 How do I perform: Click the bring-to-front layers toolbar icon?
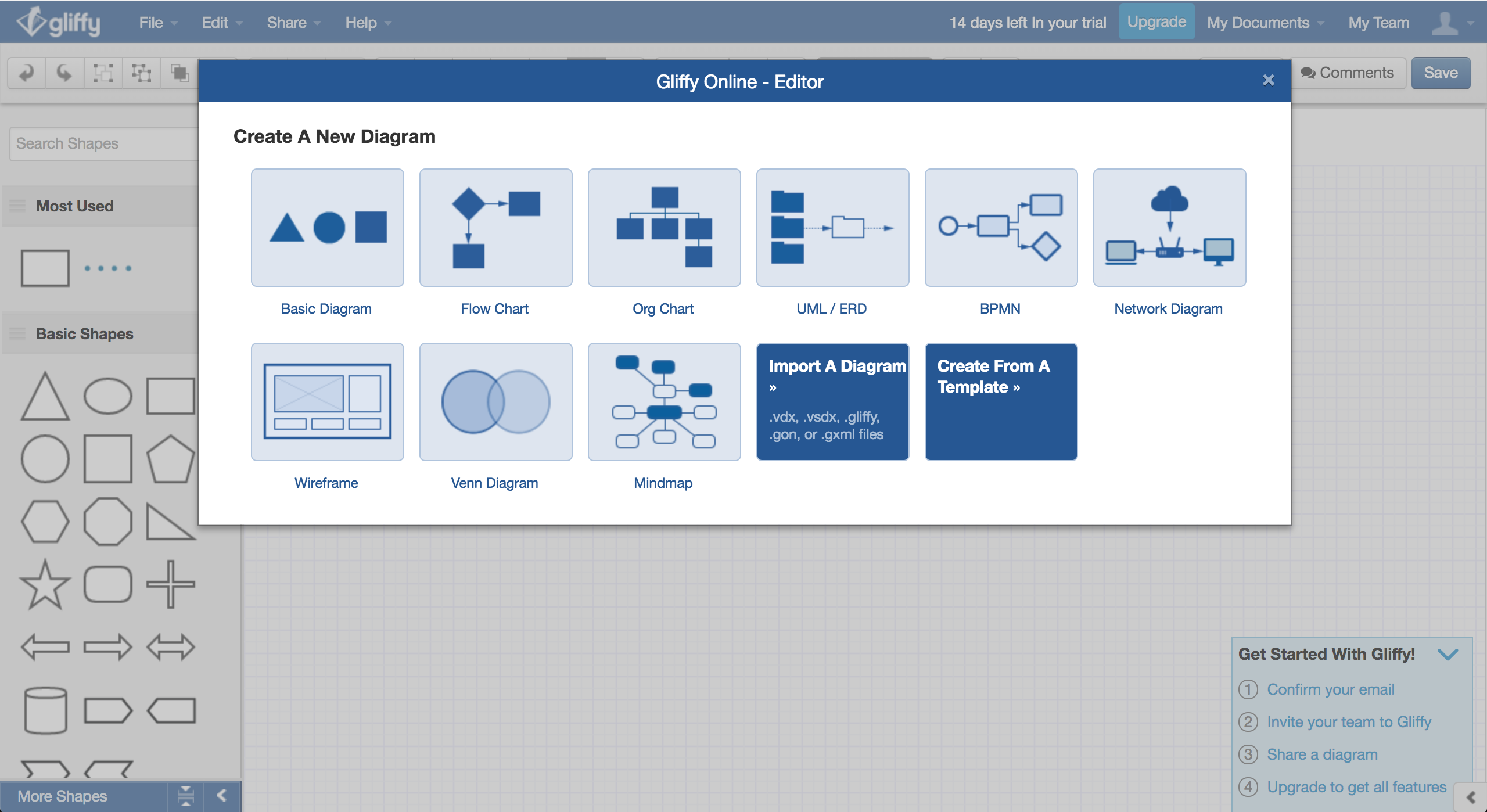179,73
